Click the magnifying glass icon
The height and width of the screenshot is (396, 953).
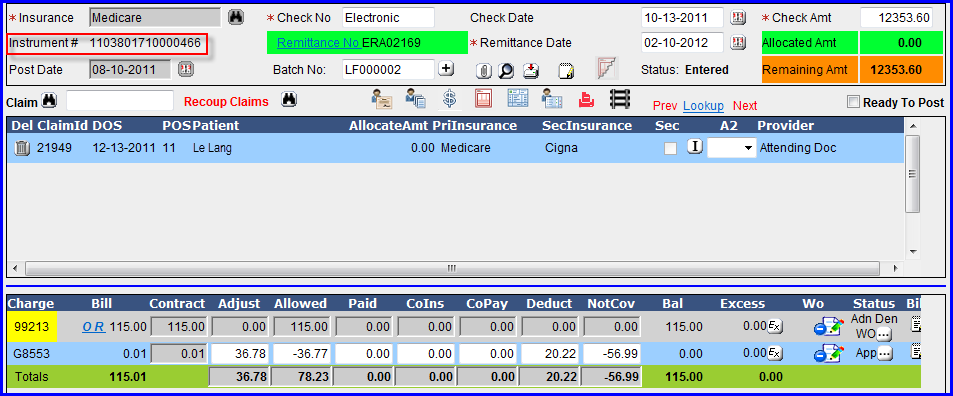pyautogui.click(x=506, y=71)
